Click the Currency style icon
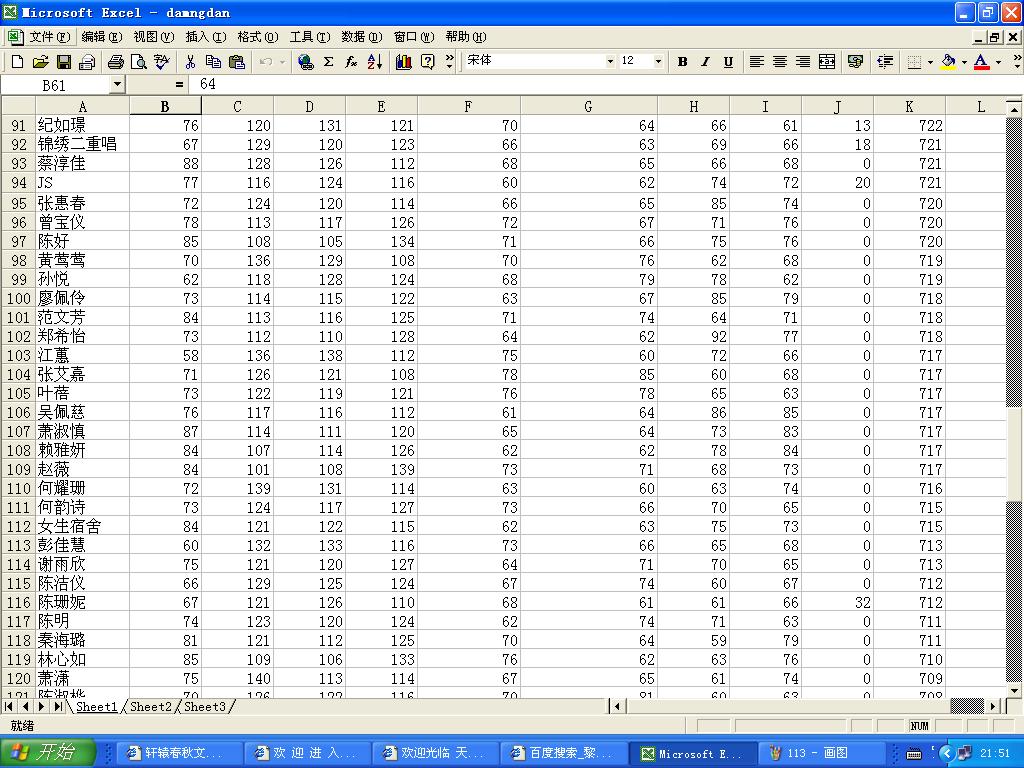The image size is (1024, 768). click(x=855, y=62)
